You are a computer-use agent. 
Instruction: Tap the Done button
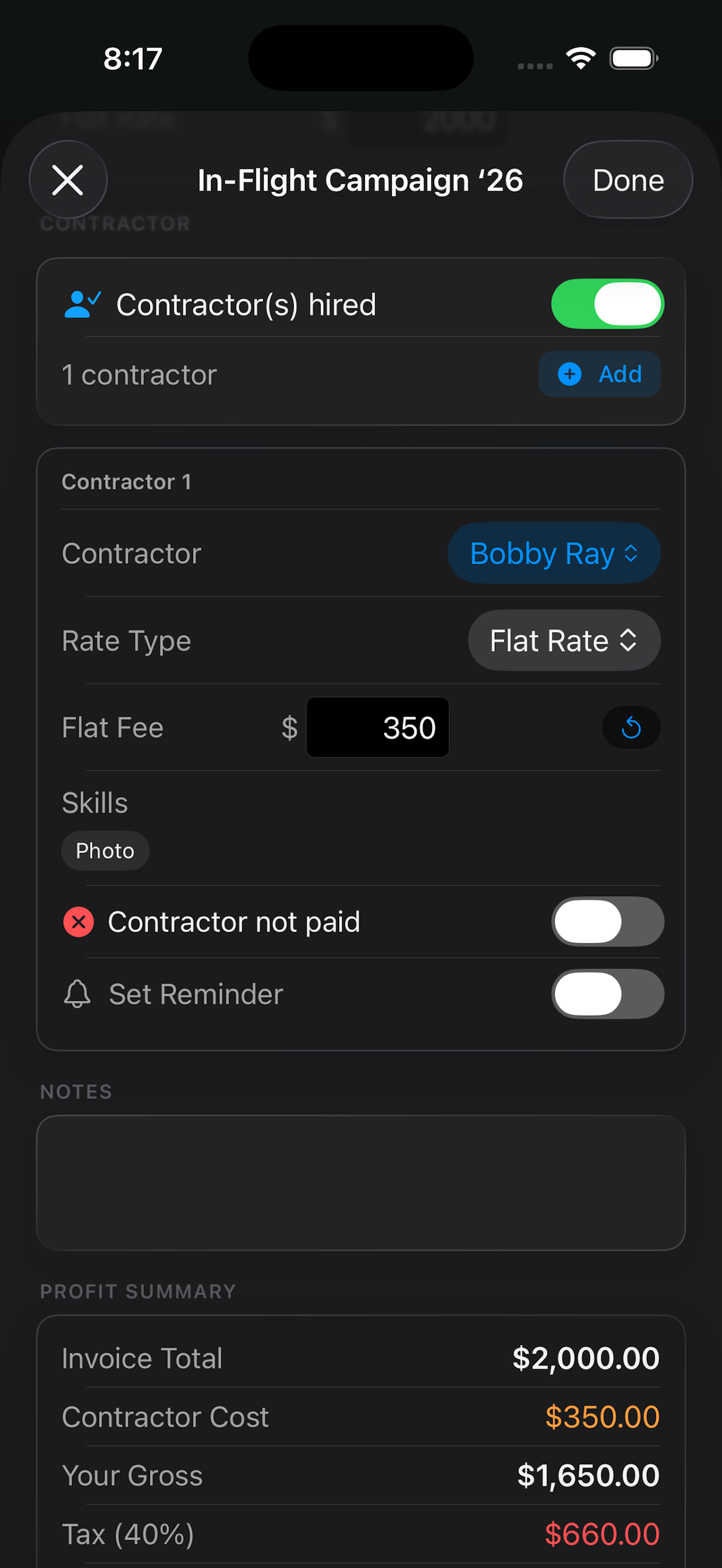pos(627,180)
